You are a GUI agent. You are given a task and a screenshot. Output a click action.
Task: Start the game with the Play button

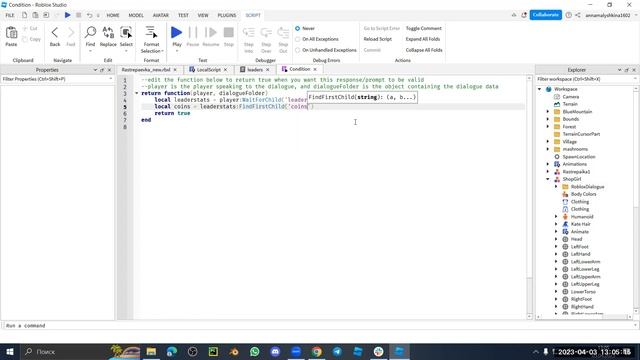point(177,33)
